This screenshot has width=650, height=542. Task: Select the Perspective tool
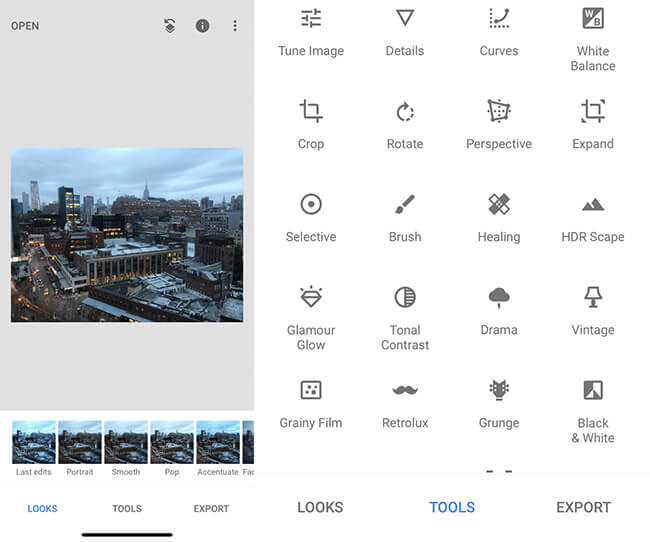click(499, 125)
